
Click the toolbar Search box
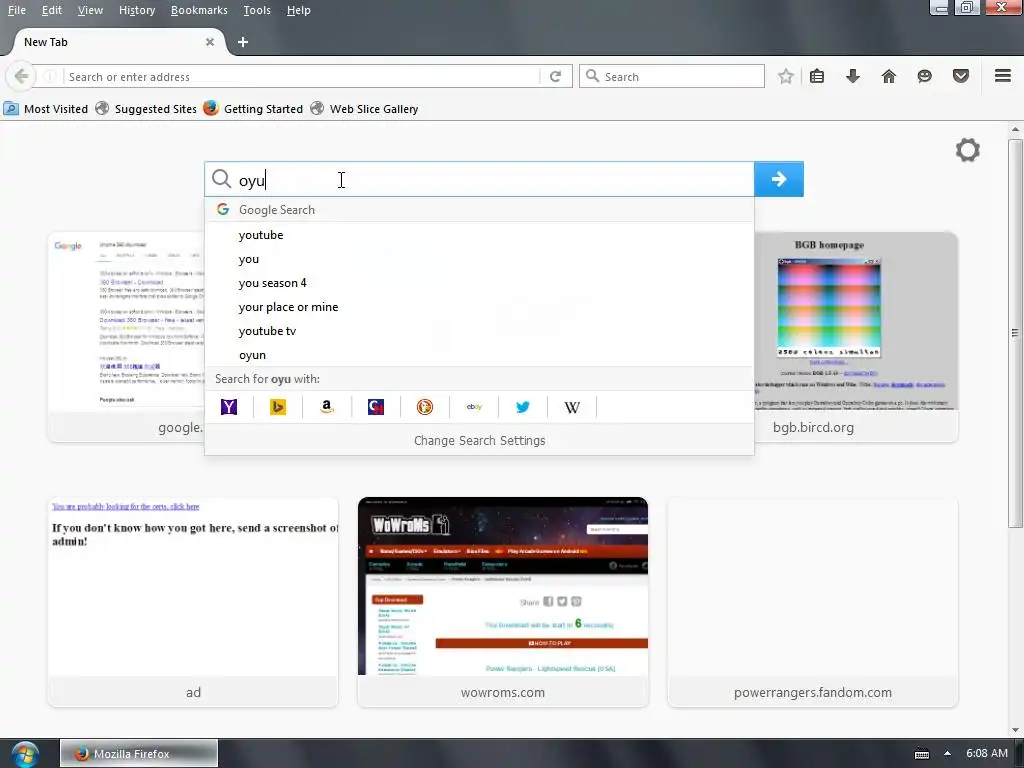pyautogui.click(x=672, y=76)
